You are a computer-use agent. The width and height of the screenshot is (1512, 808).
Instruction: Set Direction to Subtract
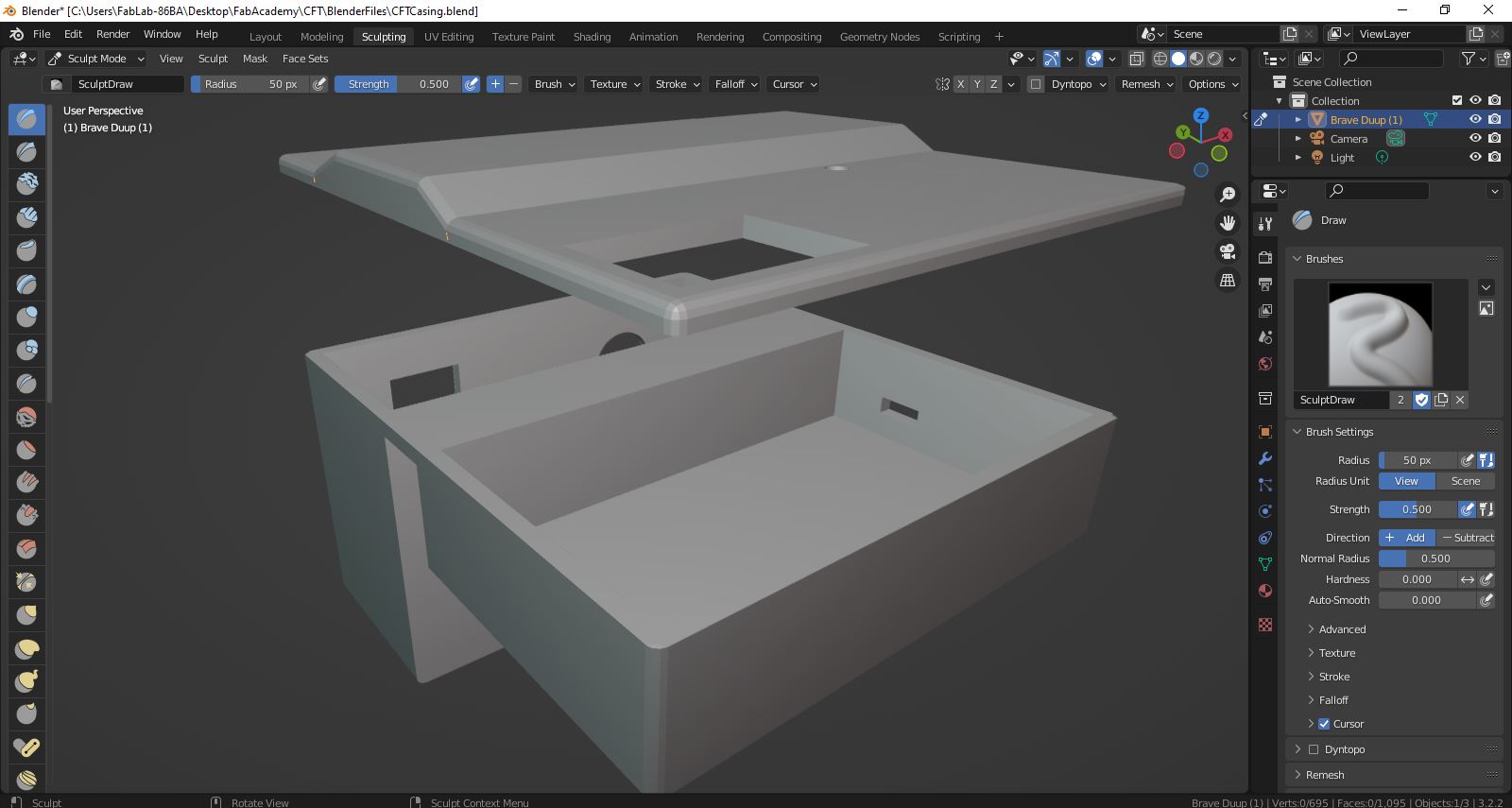point(1467,538)
